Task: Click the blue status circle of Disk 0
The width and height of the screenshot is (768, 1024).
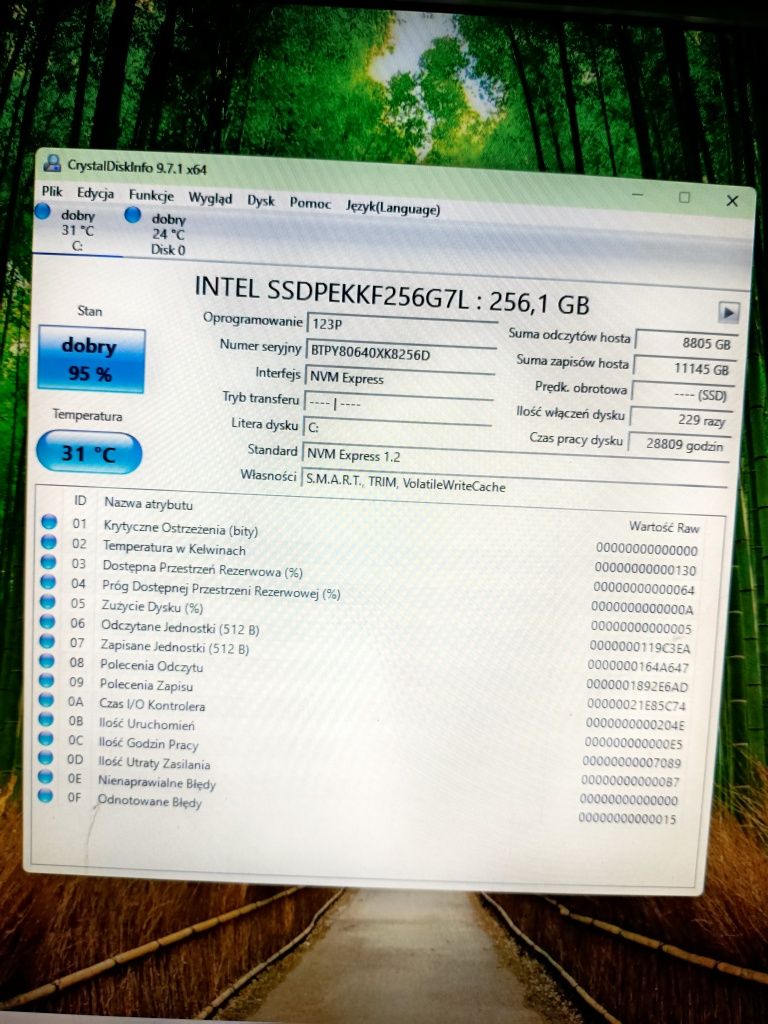Action: click(133, 214)
